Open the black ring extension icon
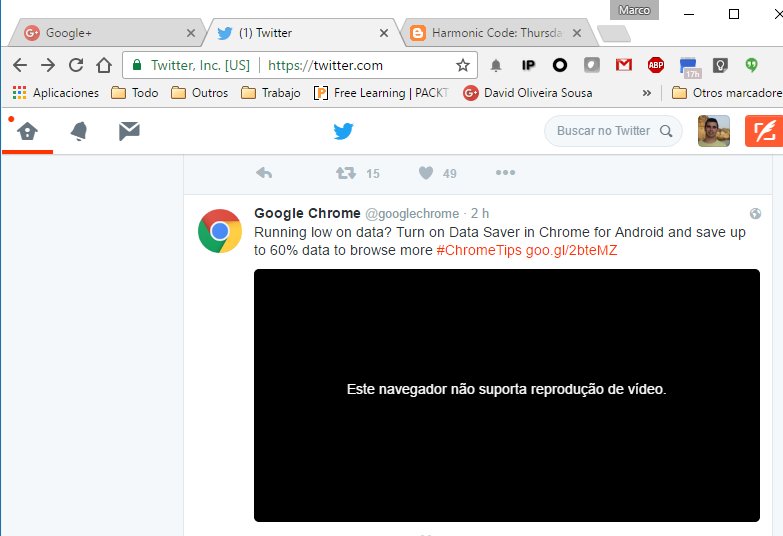This screenshot has width=783, height=536. (x=560, y=65)
